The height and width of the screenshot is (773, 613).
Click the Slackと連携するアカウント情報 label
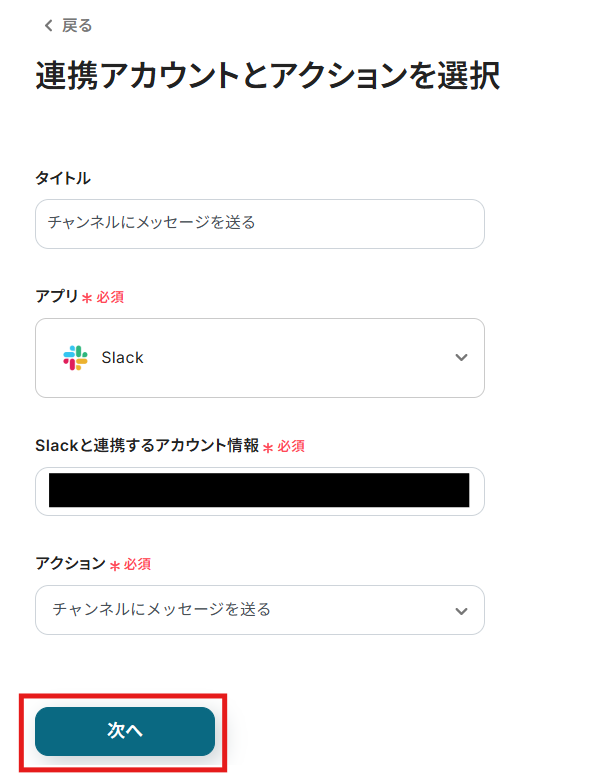[147, 445]
